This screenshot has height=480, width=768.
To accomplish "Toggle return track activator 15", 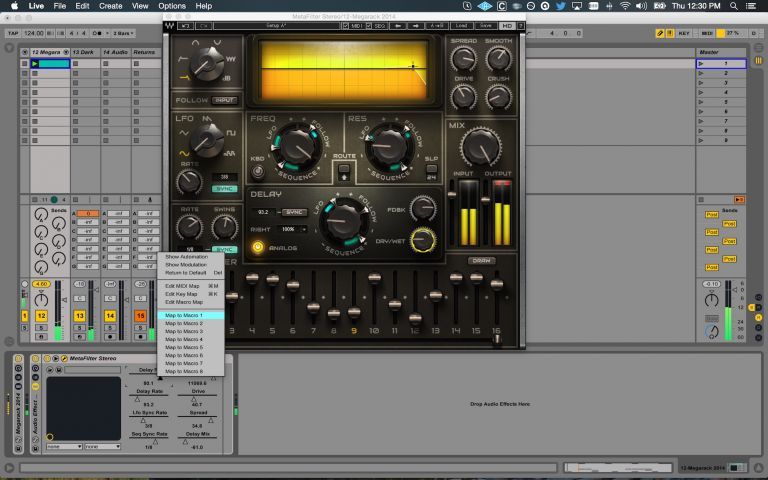I will (140, 316).
